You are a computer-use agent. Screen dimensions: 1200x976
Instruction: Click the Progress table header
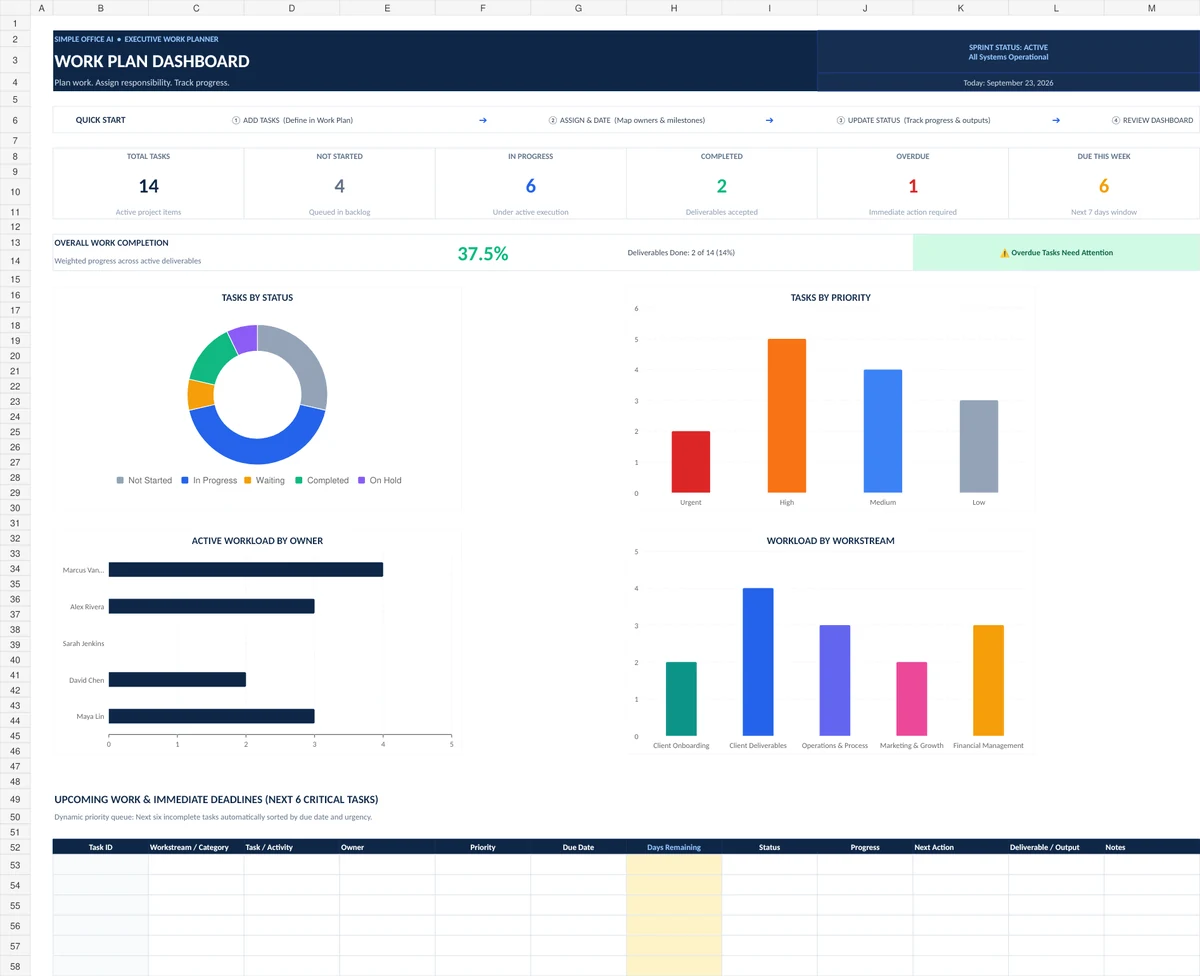(865, 847)
